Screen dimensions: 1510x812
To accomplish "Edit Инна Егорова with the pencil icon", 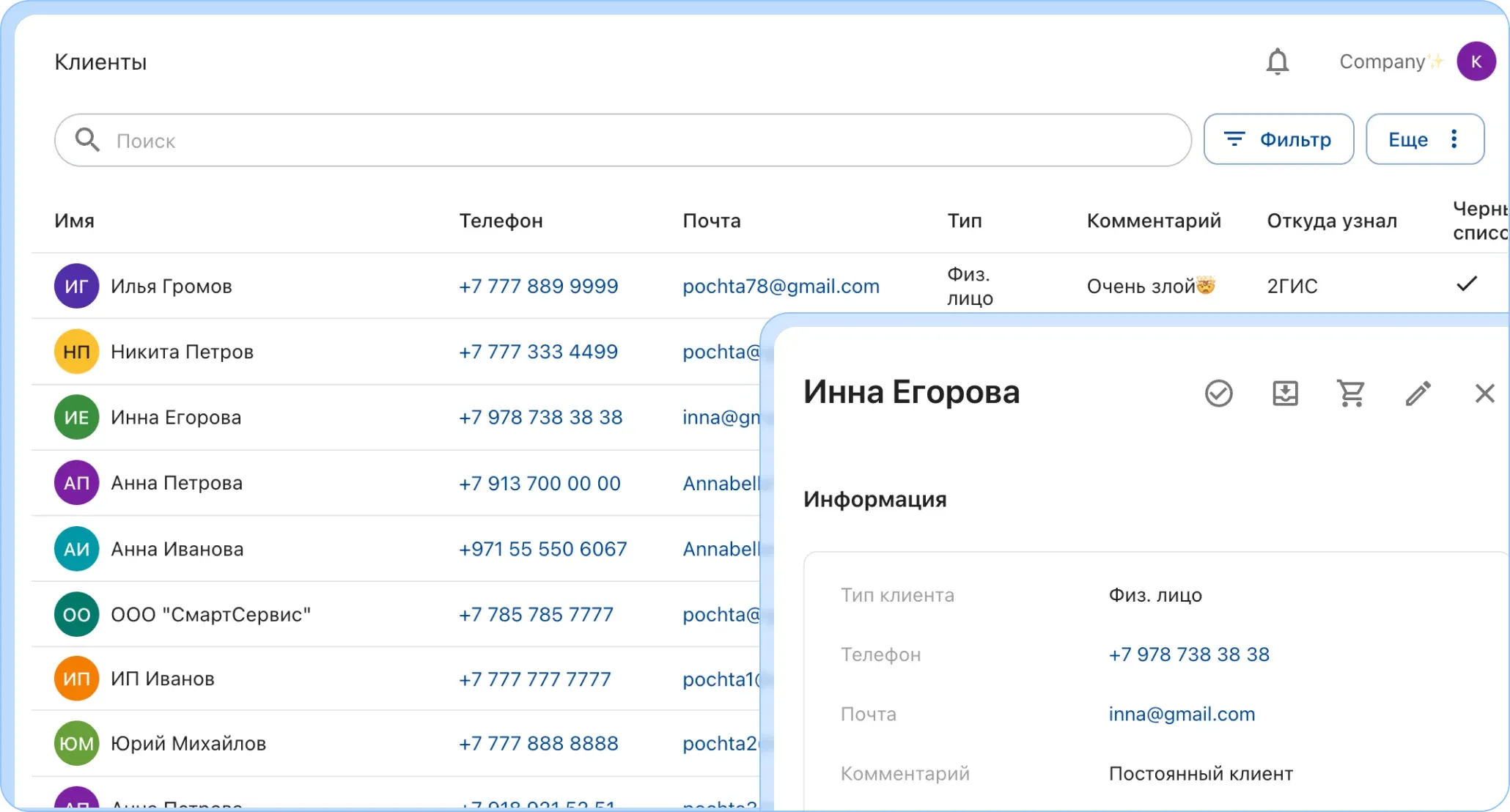I will [1418, 394].
